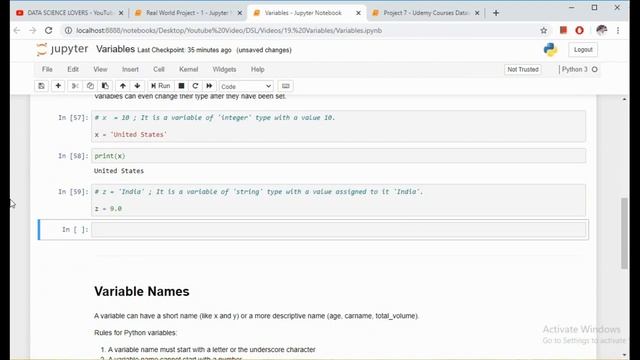Run the selected cell
Screen dimensions: 640x360
[x=160, y=86]
